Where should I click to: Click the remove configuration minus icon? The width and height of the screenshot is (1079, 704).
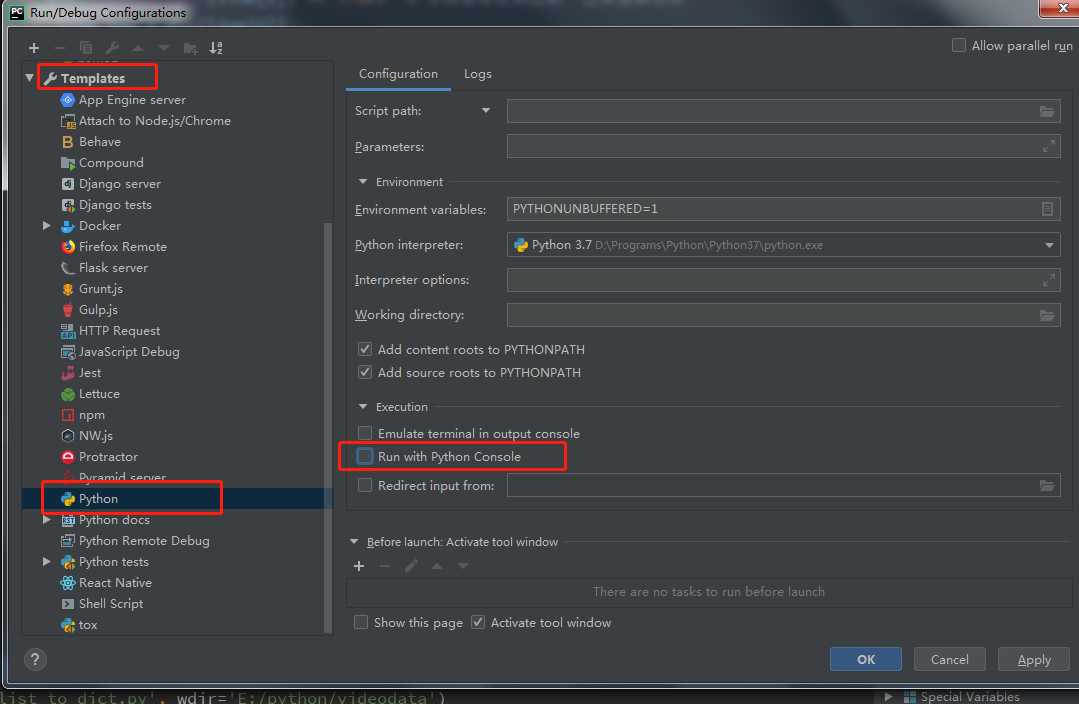(x=60, y=47)
